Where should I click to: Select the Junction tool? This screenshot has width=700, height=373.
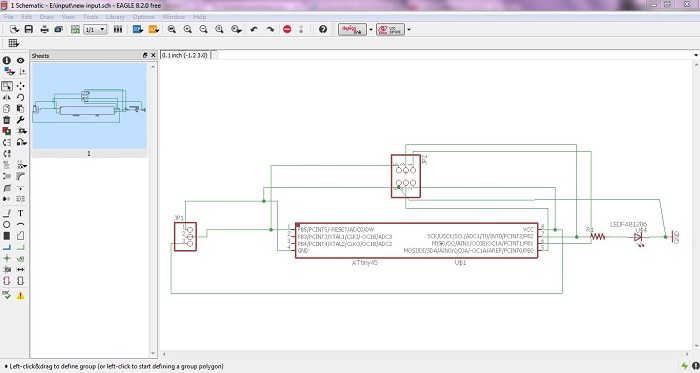click(7, 258)
